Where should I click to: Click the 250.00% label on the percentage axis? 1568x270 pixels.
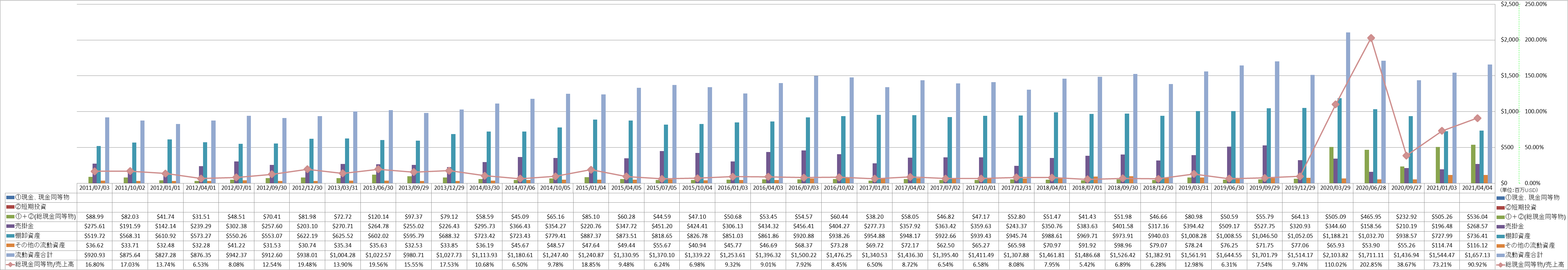point(1535,4)
